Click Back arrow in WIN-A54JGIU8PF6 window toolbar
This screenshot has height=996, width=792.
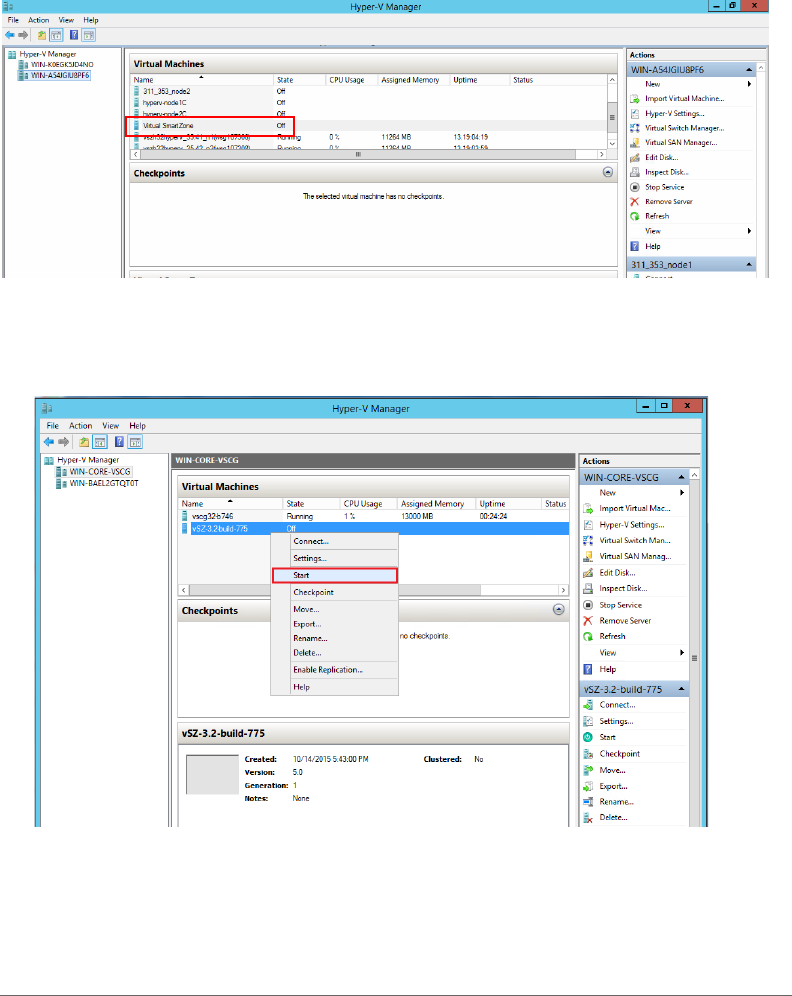coord(10,35)
